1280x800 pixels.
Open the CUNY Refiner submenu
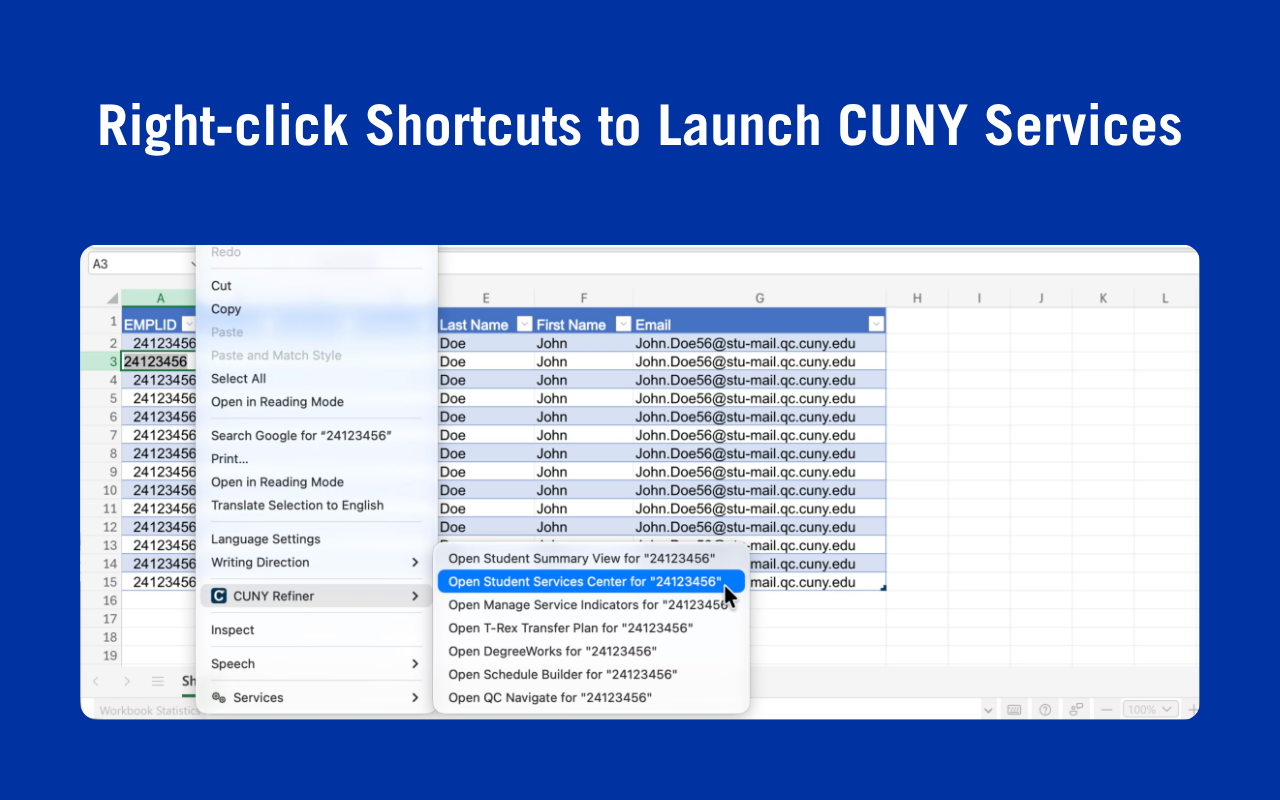click(x=316, y=596)
